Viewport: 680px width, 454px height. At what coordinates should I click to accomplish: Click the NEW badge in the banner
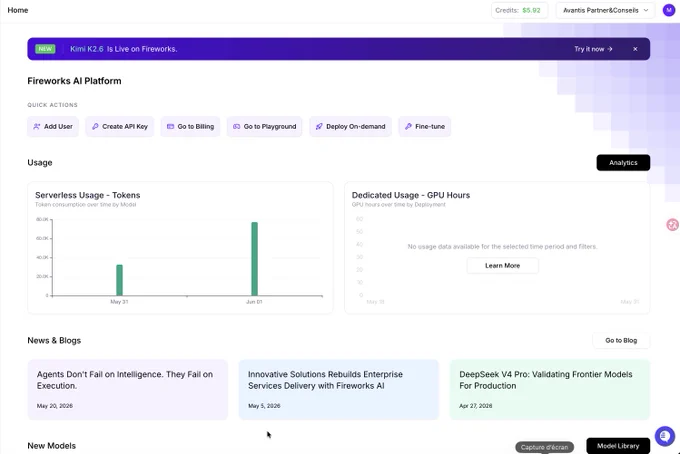(x=45, y=49)
